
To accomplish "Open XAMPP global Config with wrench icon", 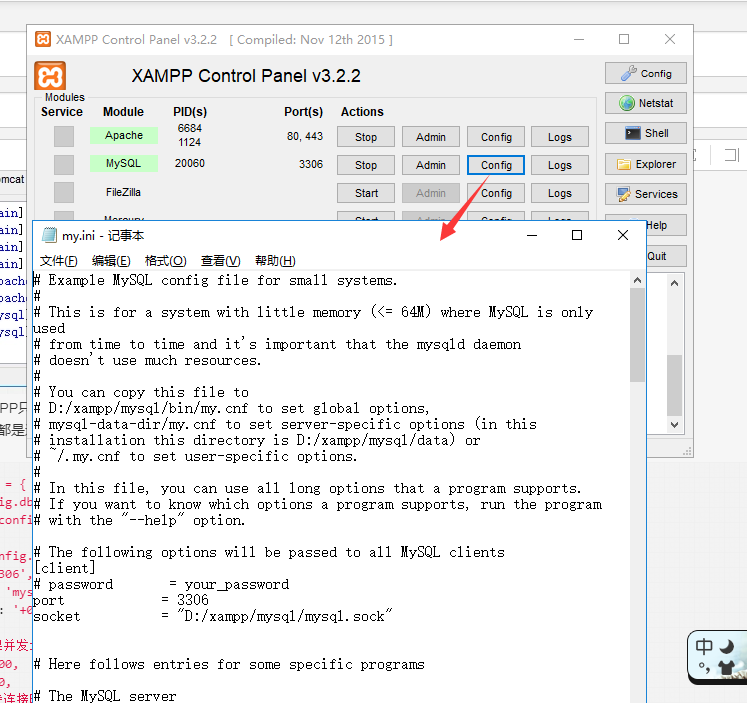I will click(646, 73).
